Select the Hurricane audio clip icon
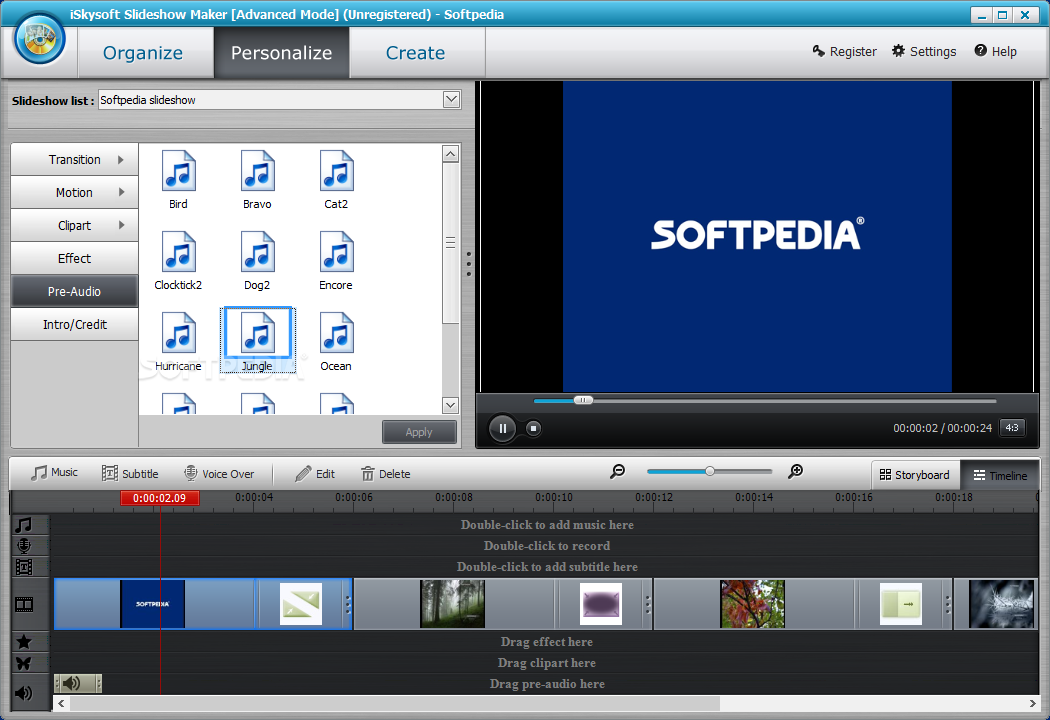The width and height of the screenshot is (1050, 720). tap(178, 333)
